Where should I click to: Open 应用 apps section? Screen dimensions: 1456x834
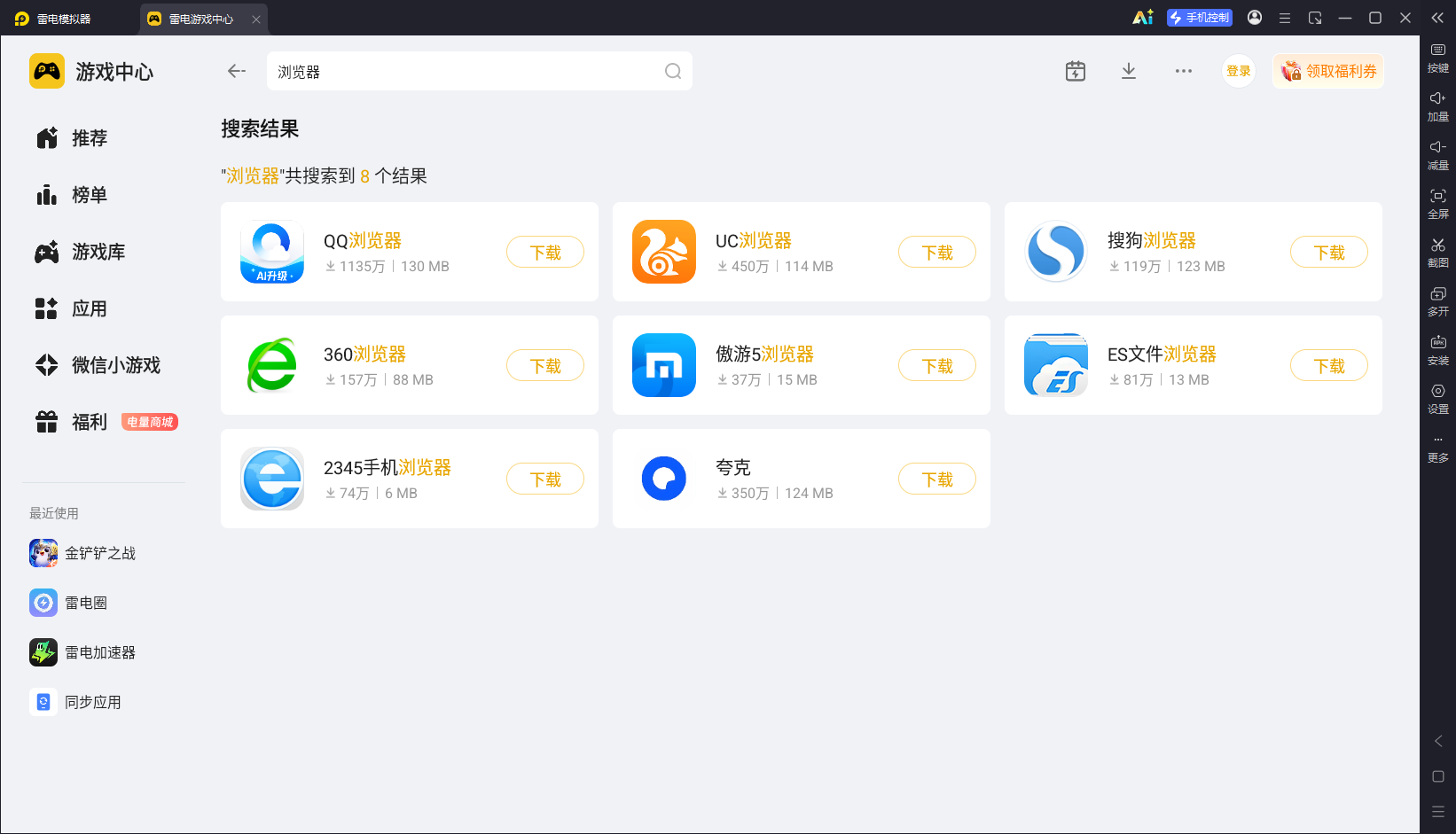pos(72,308)
